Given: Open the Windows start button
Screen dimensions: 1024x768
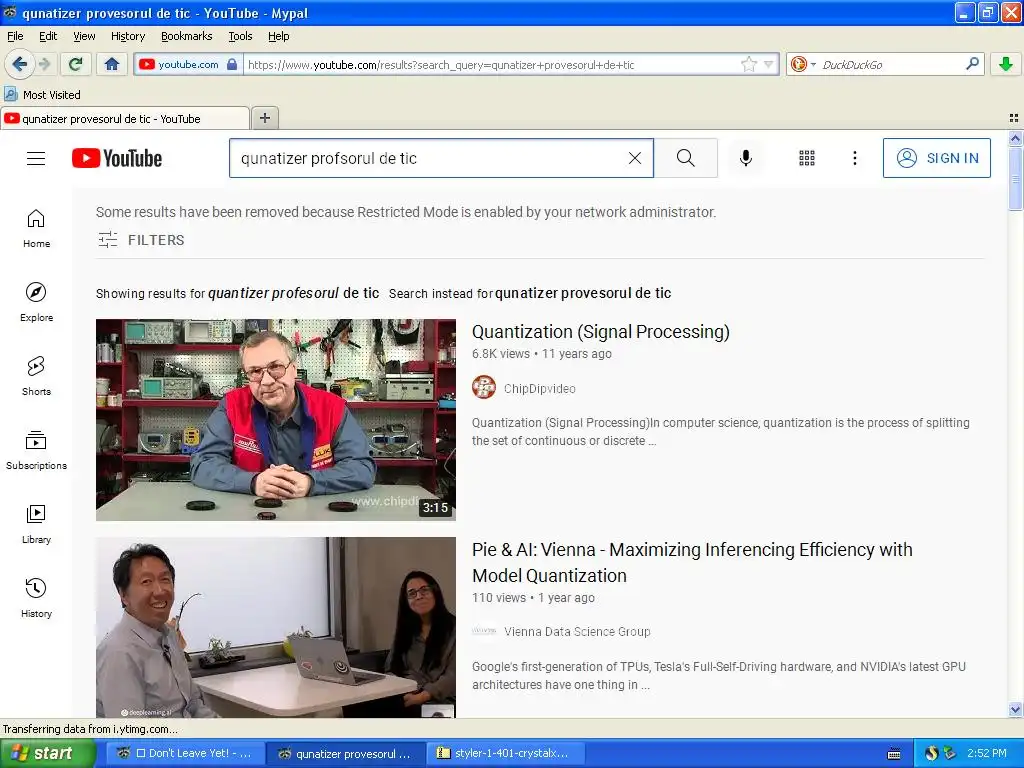Looking at the screenshot, I should pos(47,753).
